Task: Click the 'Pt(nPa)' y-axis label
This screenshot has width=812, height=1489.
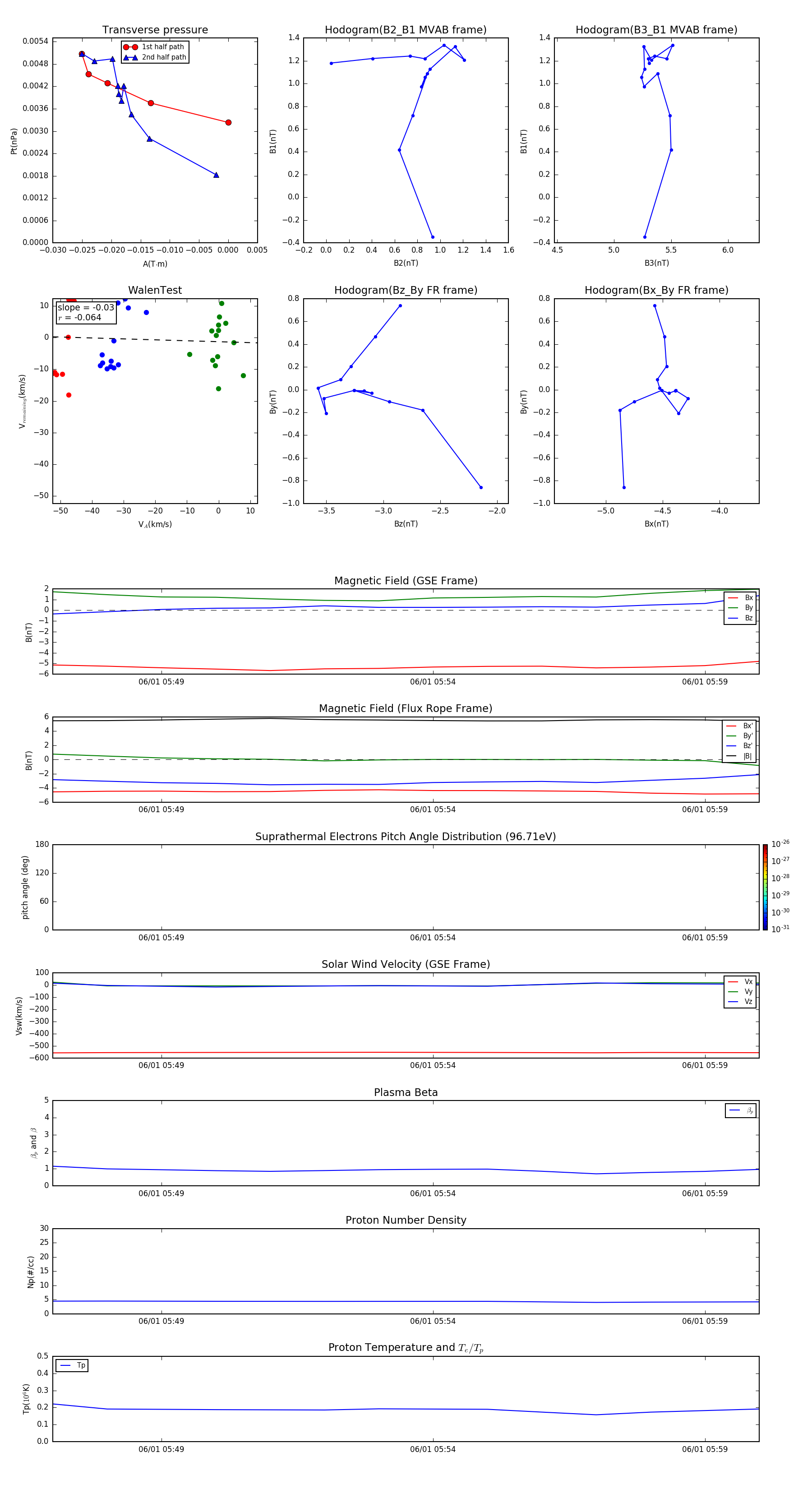Action: [x=14, y=141]
